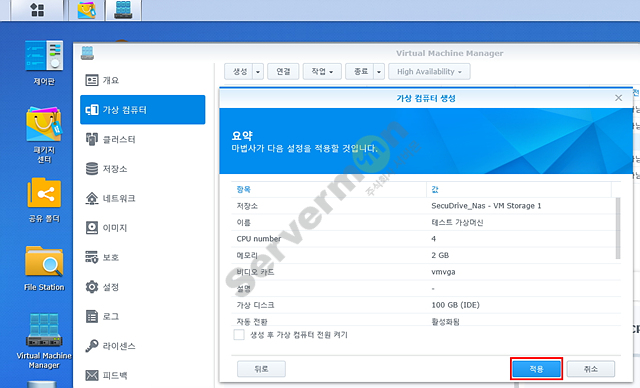Image resolution: width=640 pixels, height=388 pixels.
Task: Click the 로그 list icon
Action: tap(92, 316)
